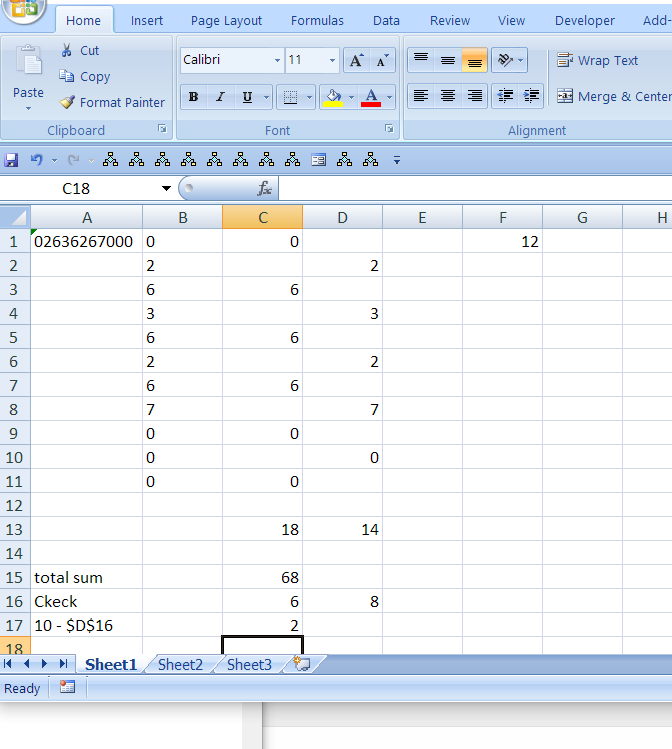Center text horizontally in the cell

click(448, 96)
